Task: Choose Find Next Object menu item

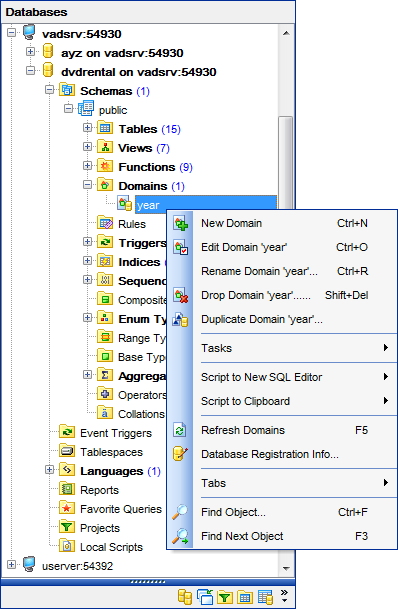Action: pyautogui.click(x=282, y=536)
